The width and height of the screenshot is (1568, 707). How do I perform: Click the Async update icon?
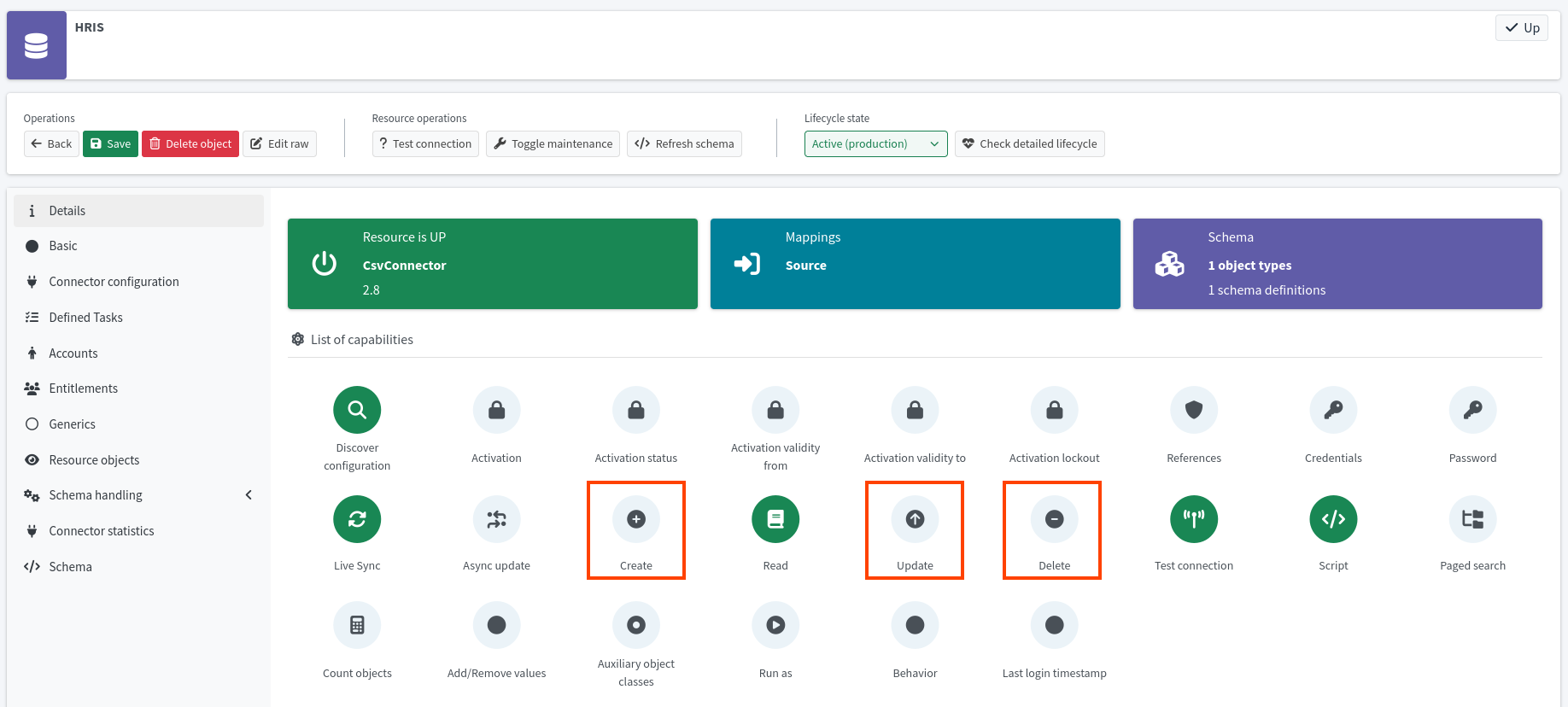click(x=496, y=519)
